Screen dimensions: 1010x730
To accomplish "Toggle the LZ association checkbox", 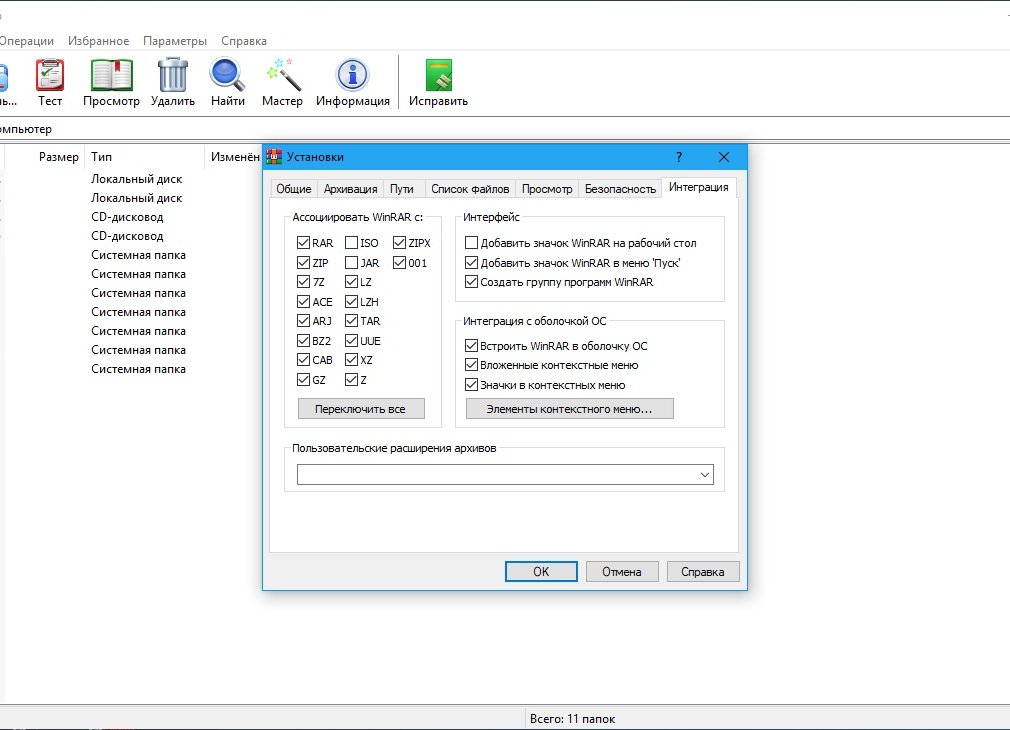I will click(351, 282).
